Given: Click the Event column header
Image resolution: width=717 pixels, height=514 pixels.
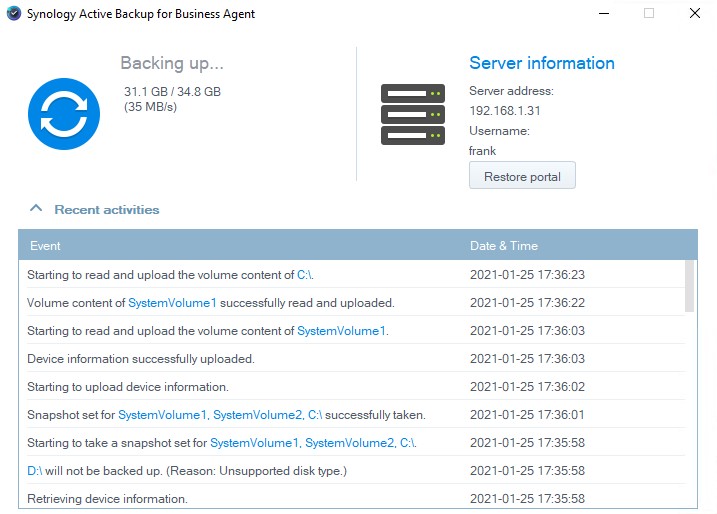Looking at the screenshot, I should 45,246.
